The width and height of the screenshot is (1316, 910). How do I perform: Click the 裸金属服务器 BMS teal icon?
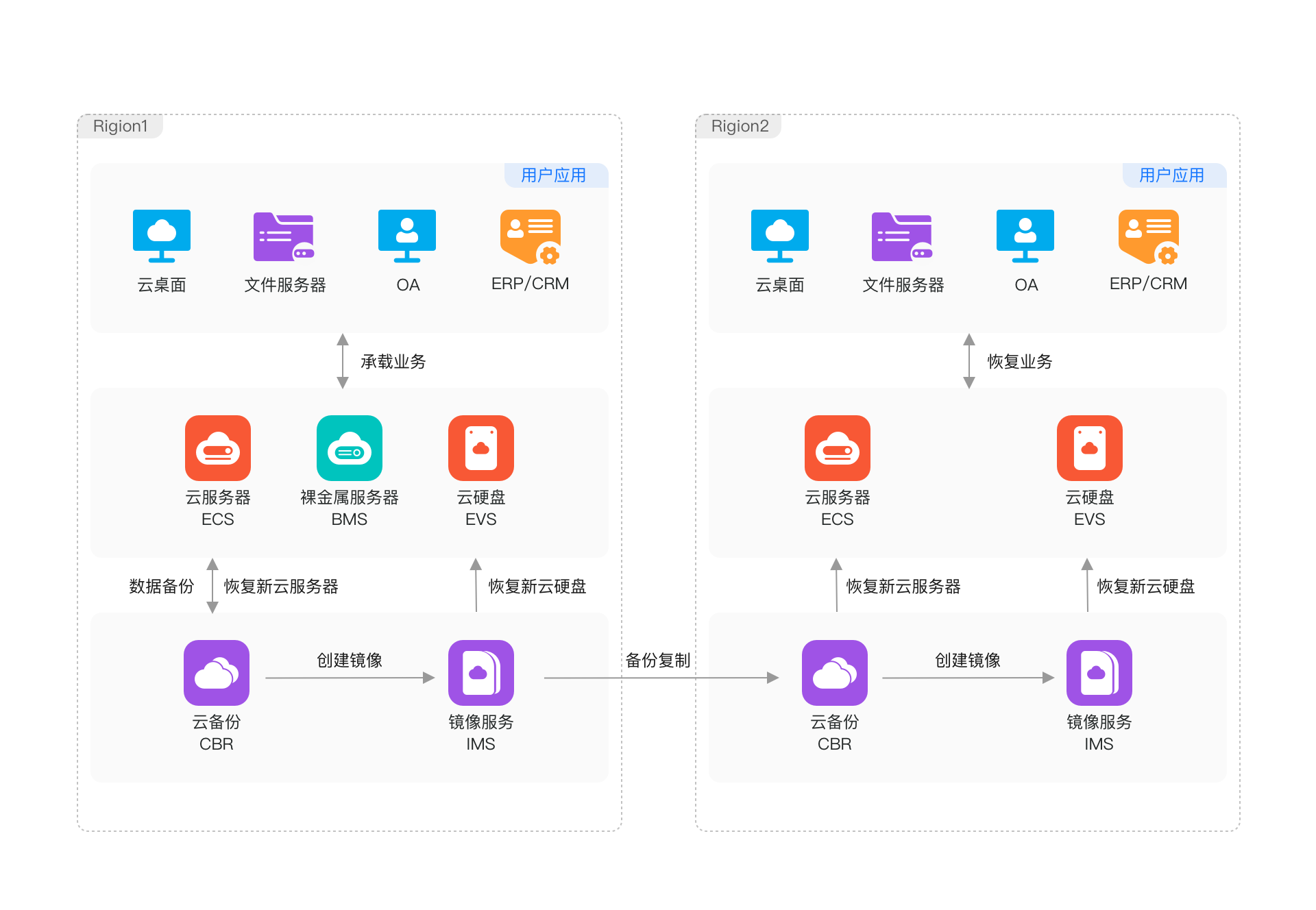click(x=350, y=448)
